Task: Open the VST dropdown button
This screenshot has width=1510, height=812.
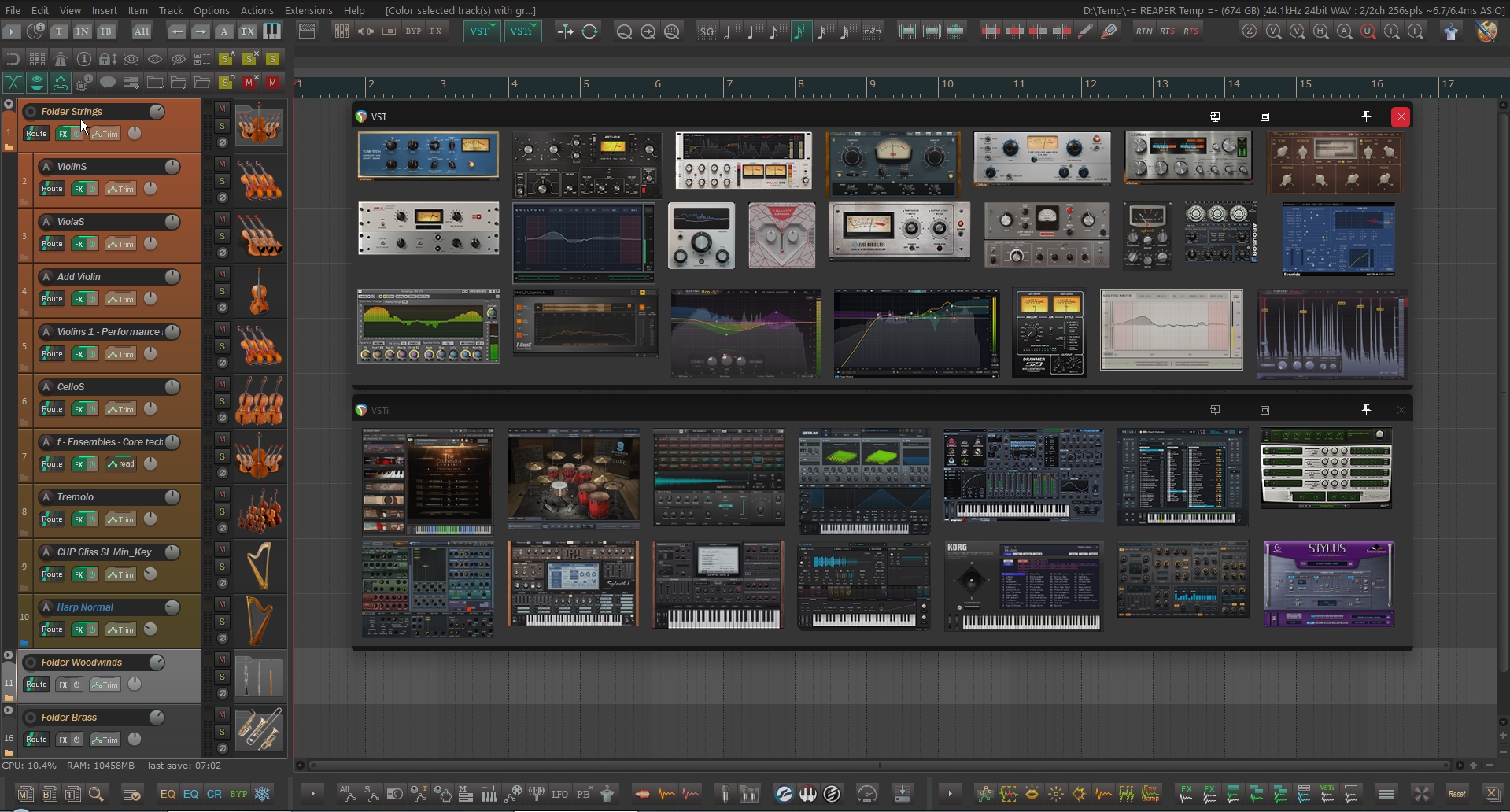Action: pyautogui.click(x=481, y=31)
